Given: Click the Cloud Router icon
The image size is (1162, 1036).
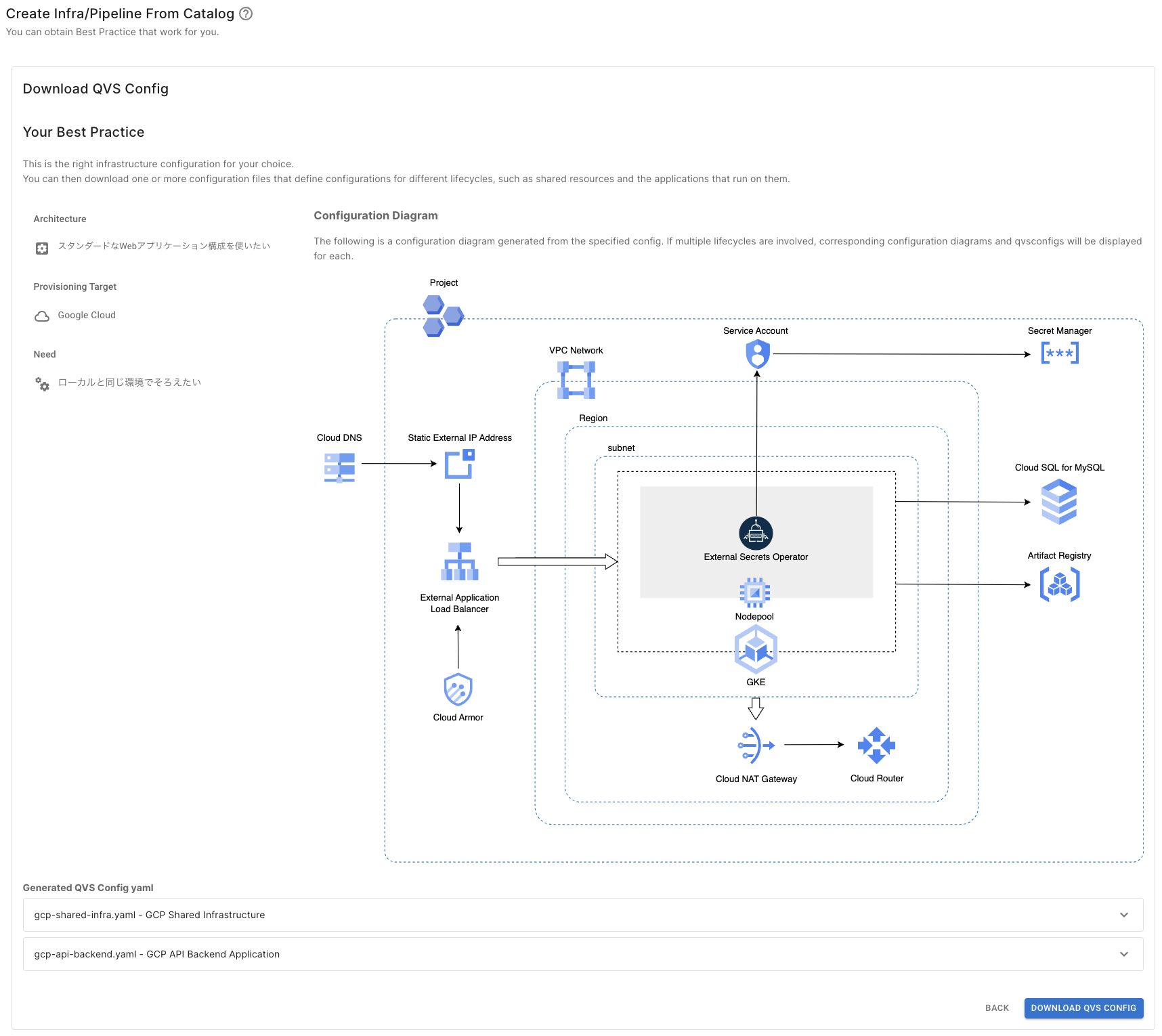Looking at the screenshot, I should pos(876,745).
